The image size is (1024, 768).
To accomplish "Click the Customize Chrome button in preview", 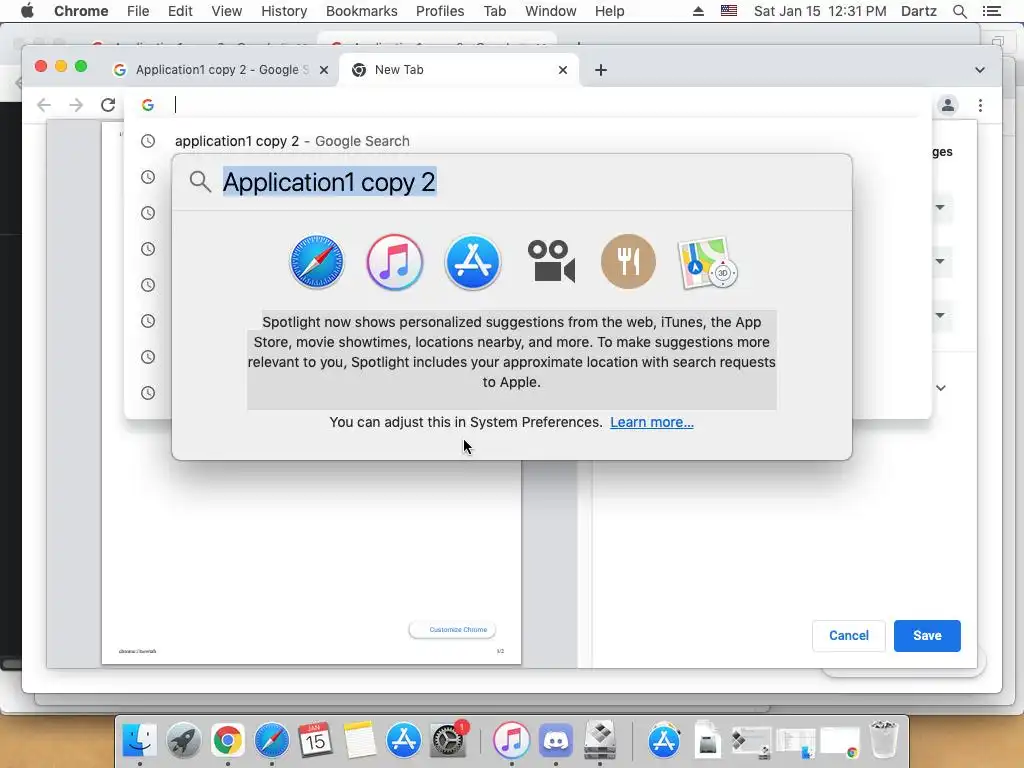I will point(452,630).
